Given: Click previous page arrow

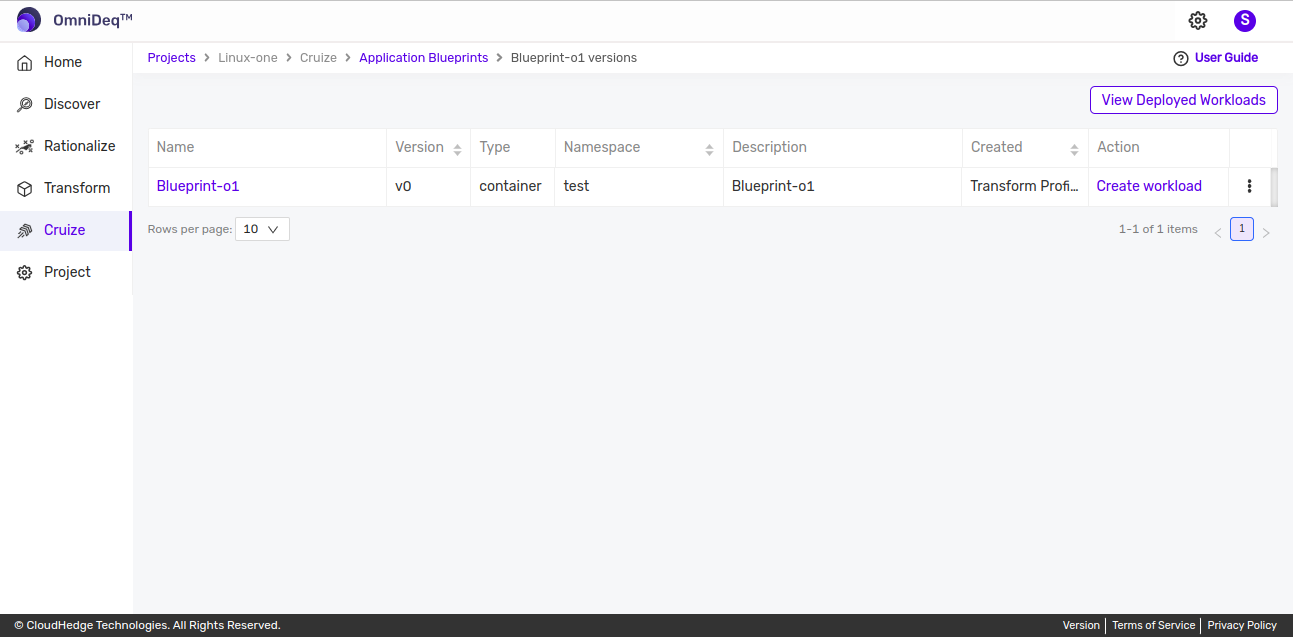Looking at the screenshot, I should (x=1218, y=233).
